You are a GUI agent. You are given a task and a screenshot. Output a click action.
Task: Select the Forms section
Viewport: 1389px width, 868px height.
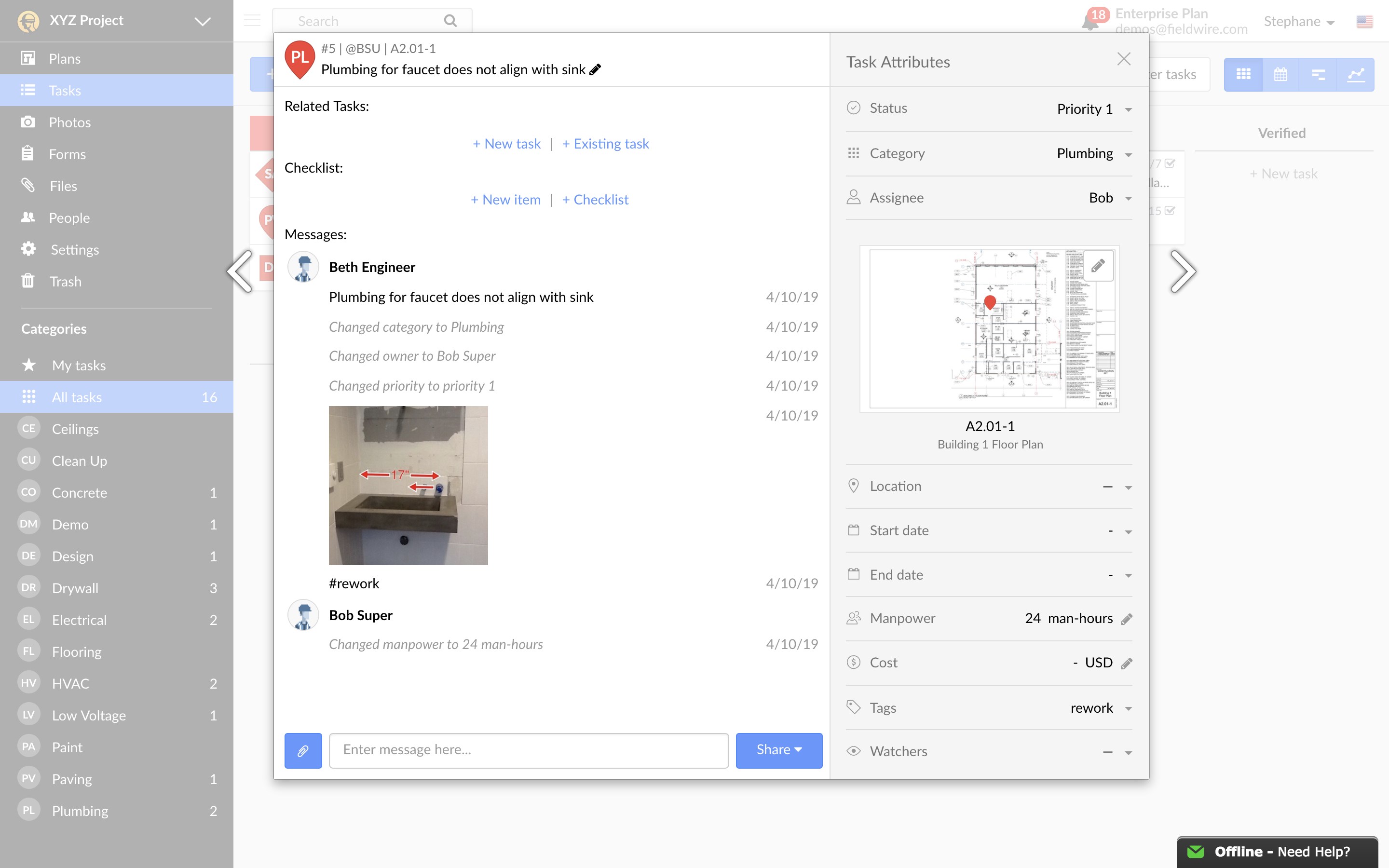(x=67, y=154)
